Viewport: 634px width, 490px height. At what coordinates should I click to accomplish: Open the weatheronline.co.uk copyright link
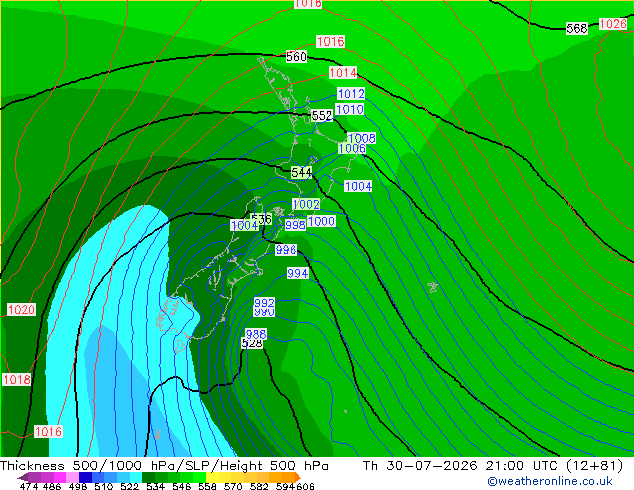click(x=549, y=481)
